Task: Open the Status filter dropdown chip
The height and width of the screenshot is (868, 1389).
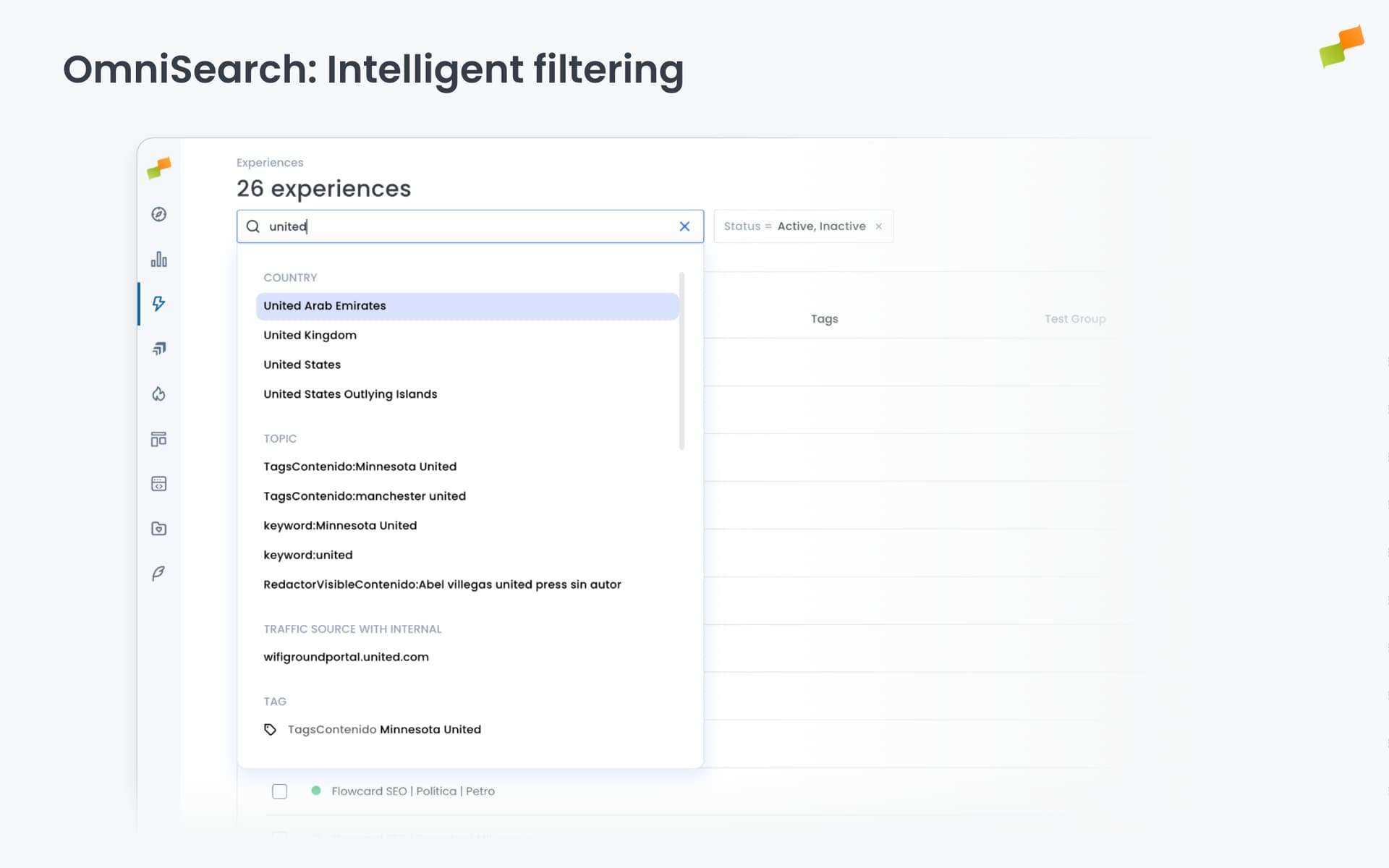Action: click(x=794, y=226)
